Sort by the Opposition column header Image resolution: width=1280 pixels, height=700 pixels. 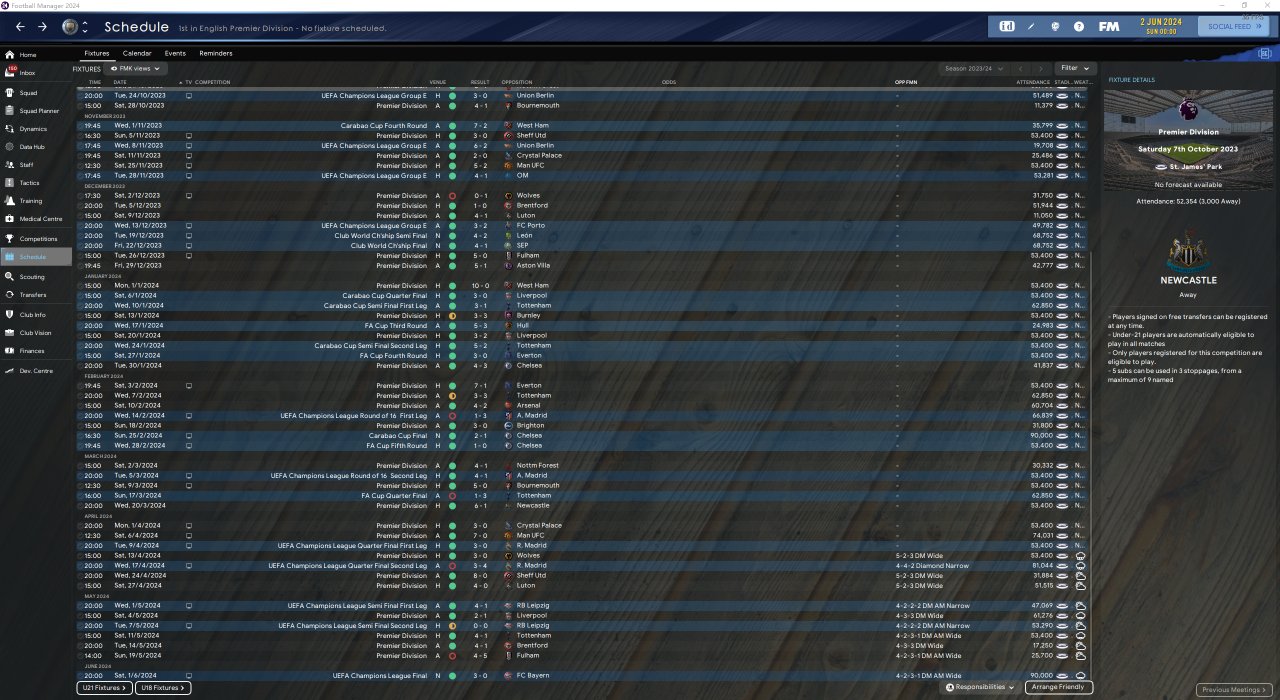pyautogui.click(x=517, y=82)
